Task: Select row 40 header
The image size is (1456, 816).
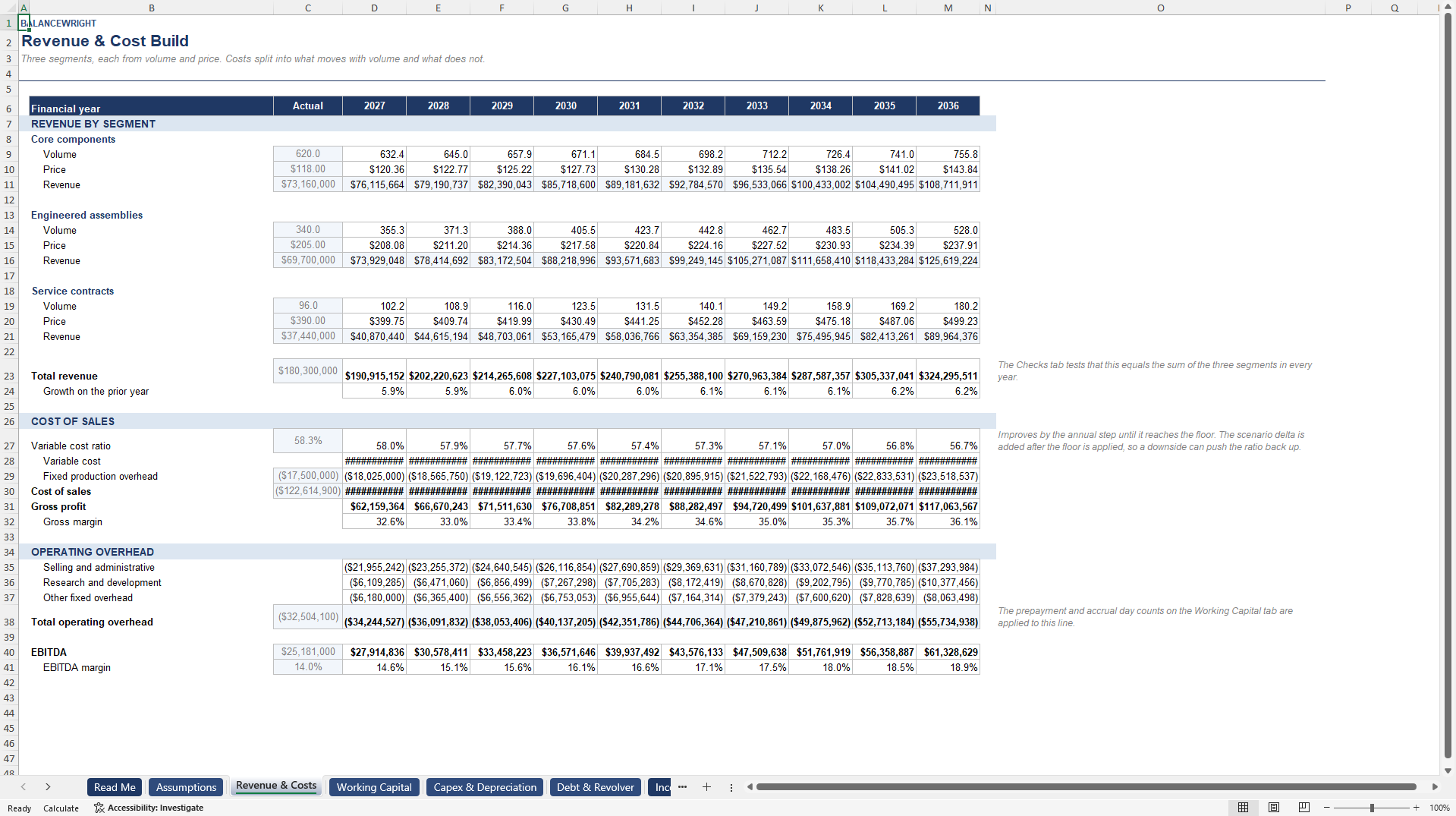Action: point(9,652)
